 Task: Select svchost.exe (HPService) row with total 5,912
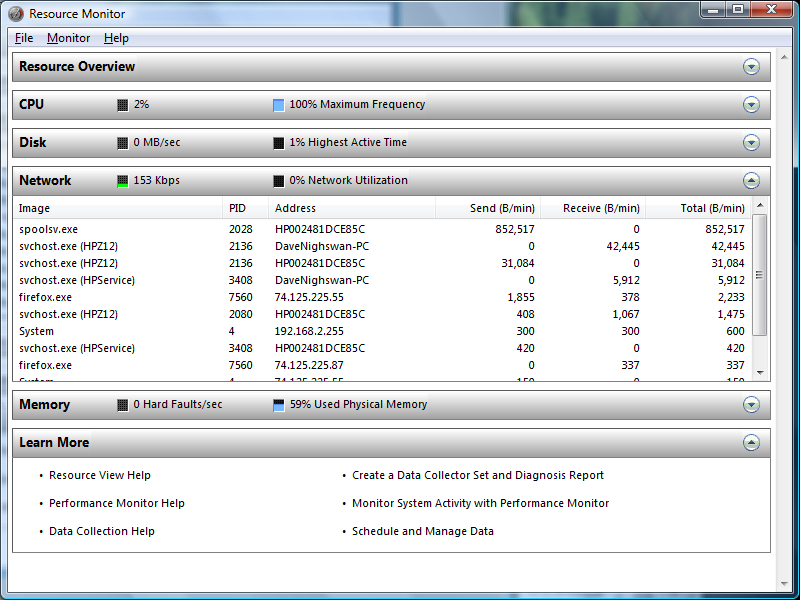[382, 280]
